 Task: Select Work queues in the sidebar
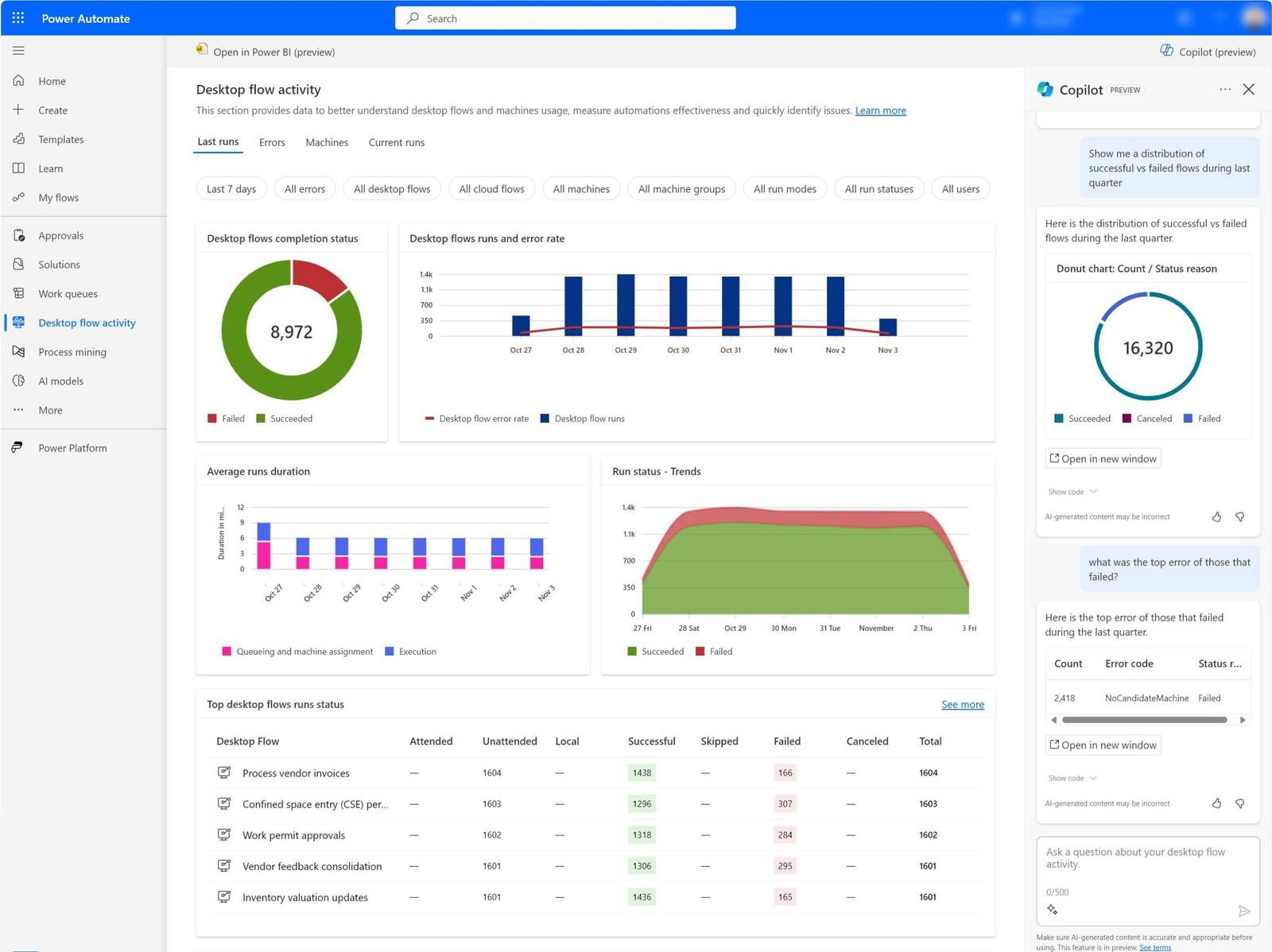(x=68, y=293)
